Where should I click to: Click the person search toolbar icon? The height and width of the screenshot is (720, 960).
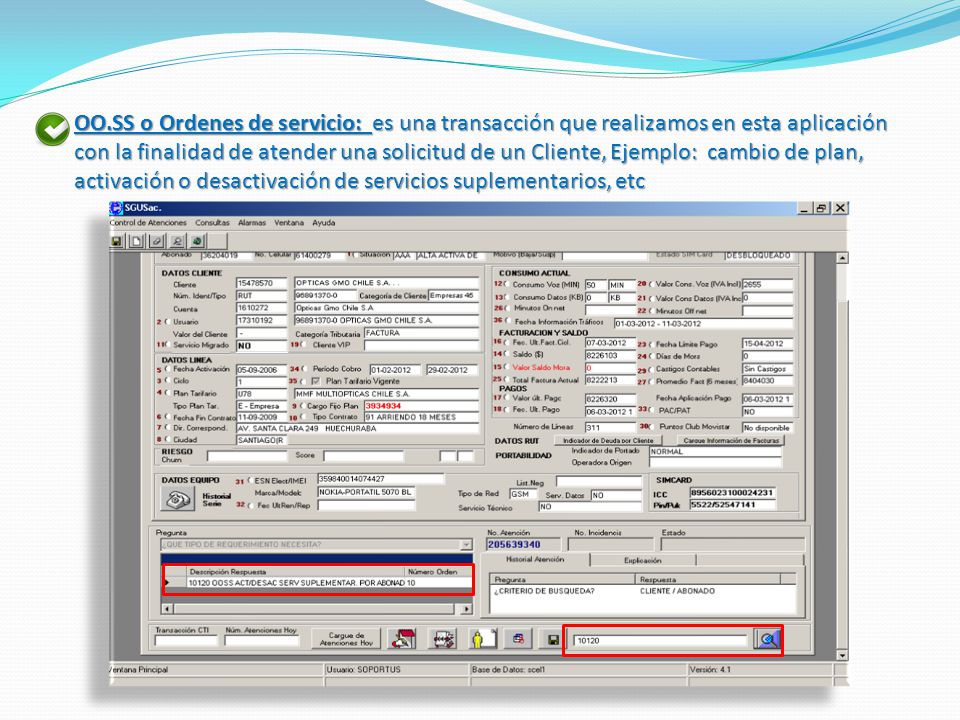click(x=177, y=241)
